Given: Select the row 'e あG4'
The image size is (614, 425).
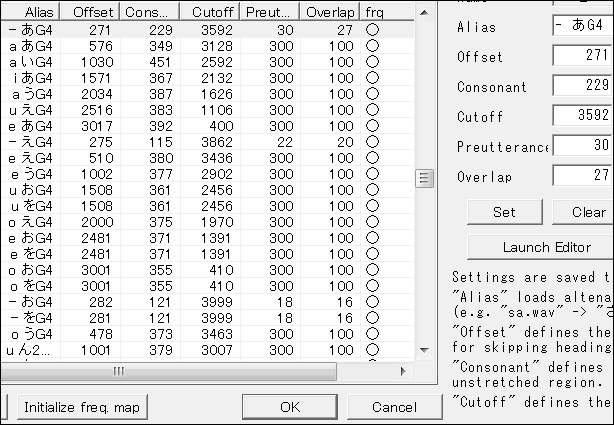Looking at the screenshot, I should pyautogui.click(x=207, y=126).
